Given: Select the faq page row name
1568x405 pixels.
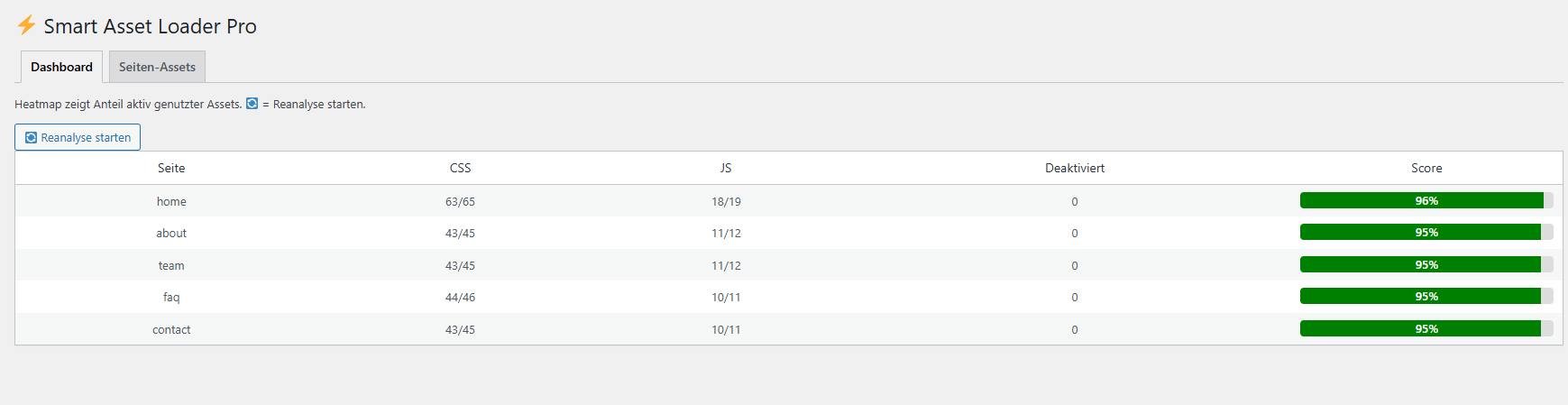Looking at the screenshot, I should tap(171, 297).
